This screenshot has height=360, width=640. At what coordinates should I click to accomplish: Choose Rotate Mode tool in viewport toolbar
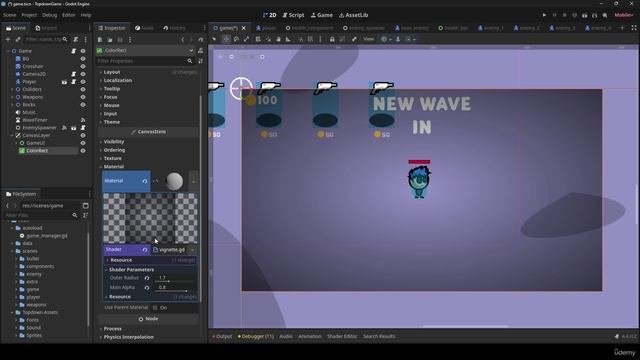(x=236, y=39)
